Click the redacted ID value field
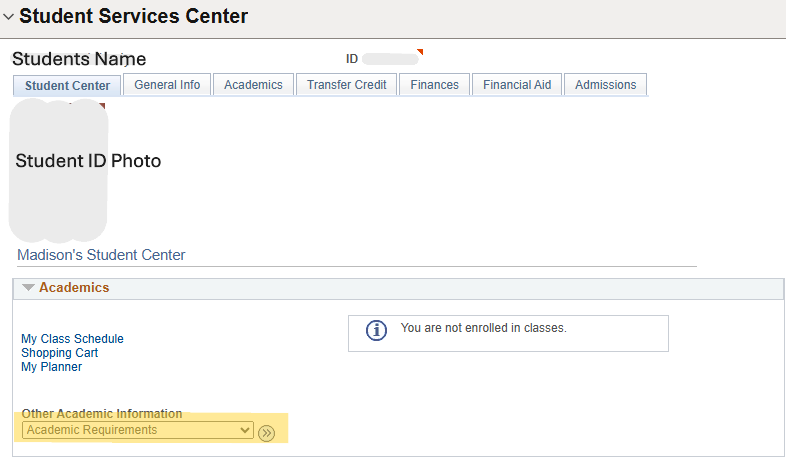The height and width of the screenshot is (462, 786). 390,59
